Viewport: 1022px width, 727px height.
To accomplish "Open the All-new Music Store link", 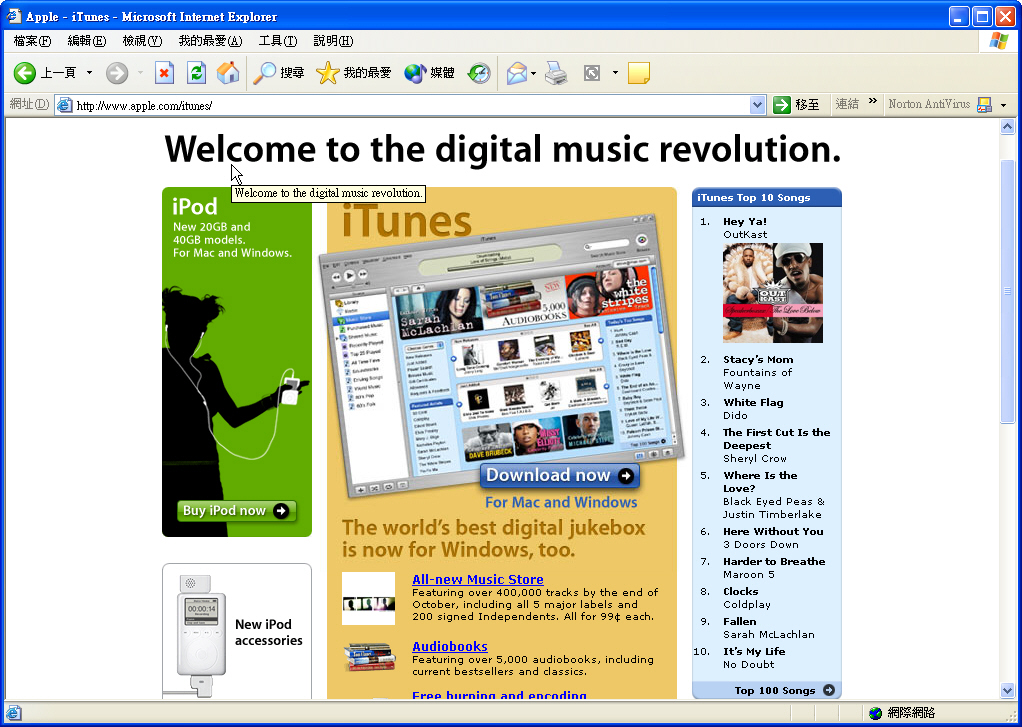I will point(478,579).
